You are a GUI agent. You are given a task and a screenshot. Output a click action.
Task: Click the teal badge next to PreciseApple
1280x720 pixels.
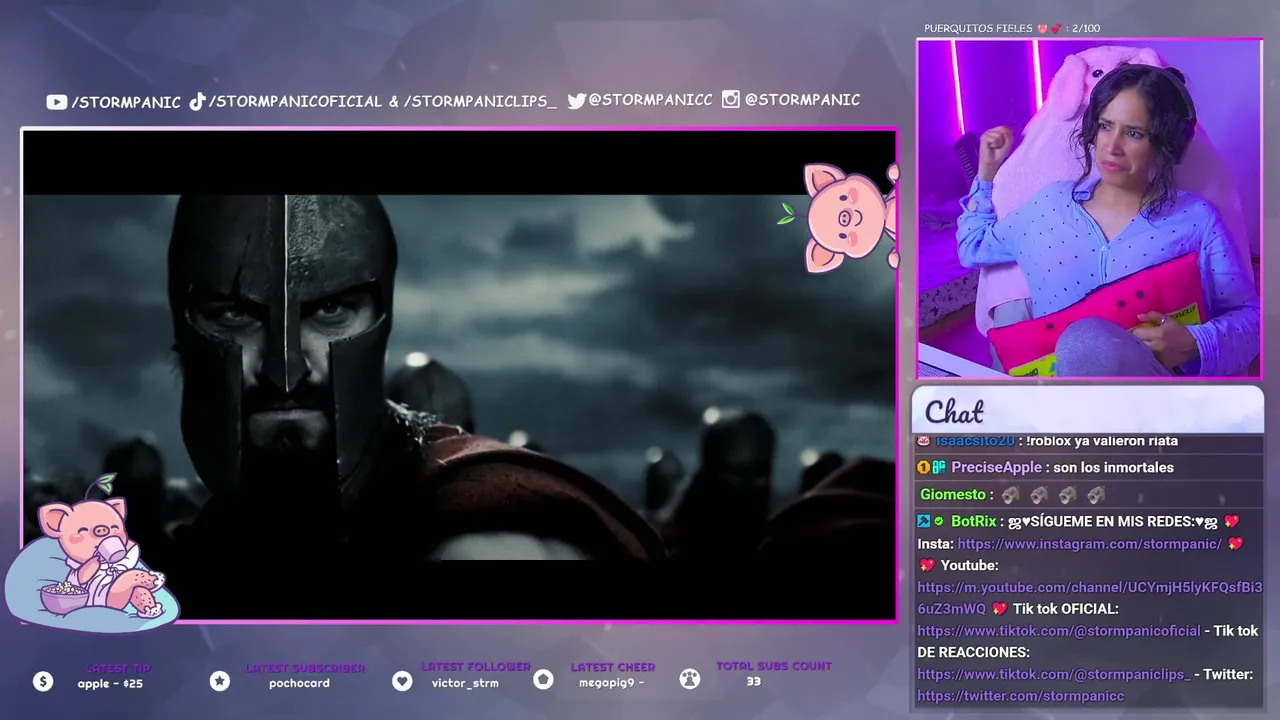pos(939,467)
